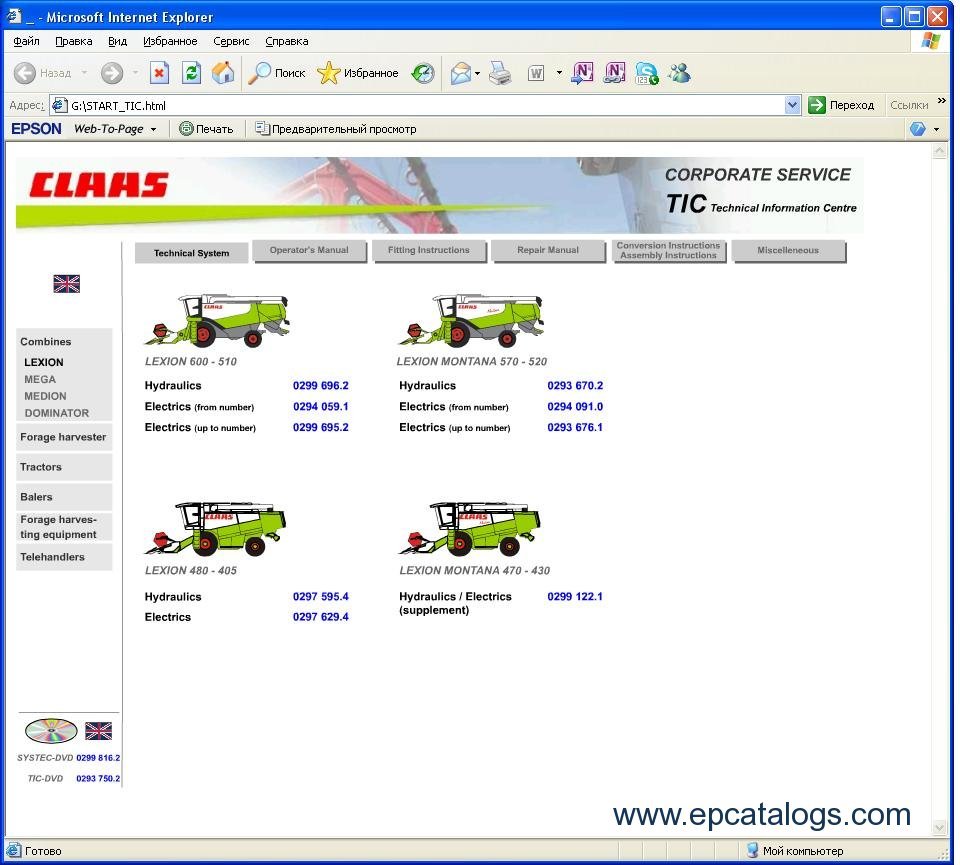
Task: Open the Mail dropdown arrow
Action: (x=477, y=73)
